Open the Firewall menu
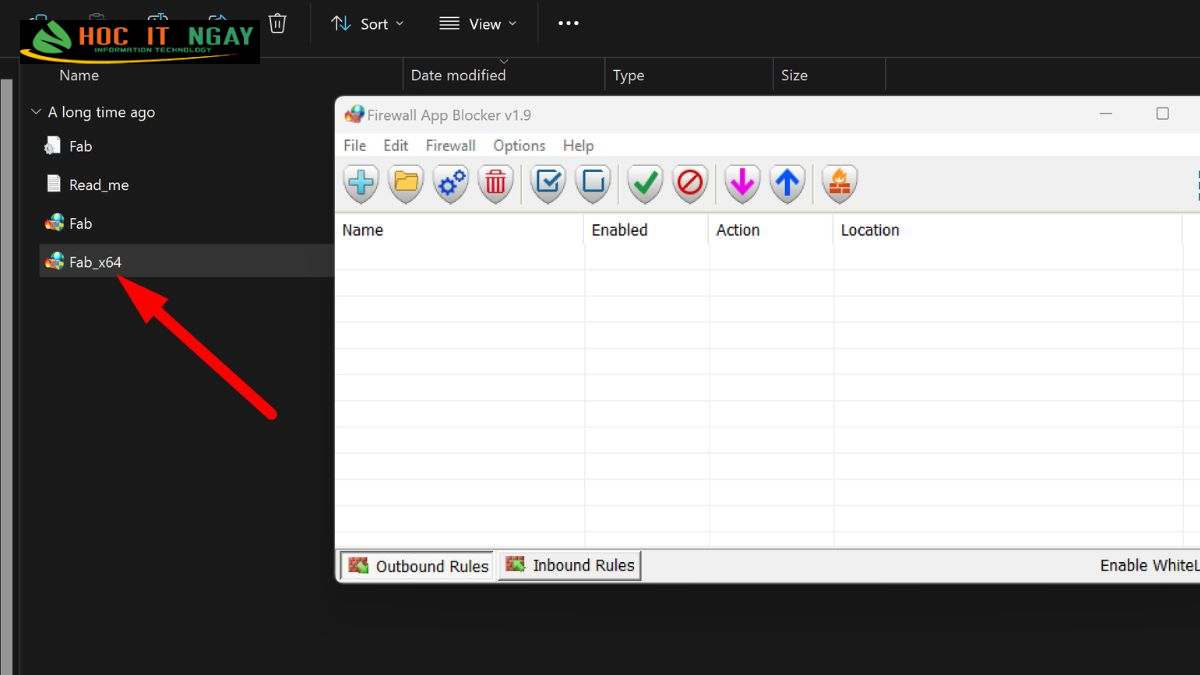 point(451,145)
